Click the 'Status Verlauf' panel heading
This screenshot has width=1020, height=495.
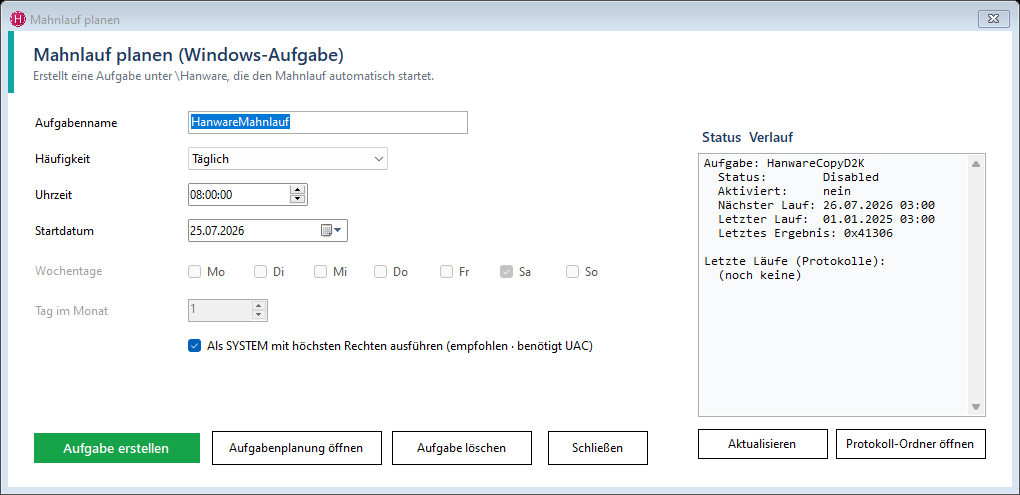click(747, 138)
